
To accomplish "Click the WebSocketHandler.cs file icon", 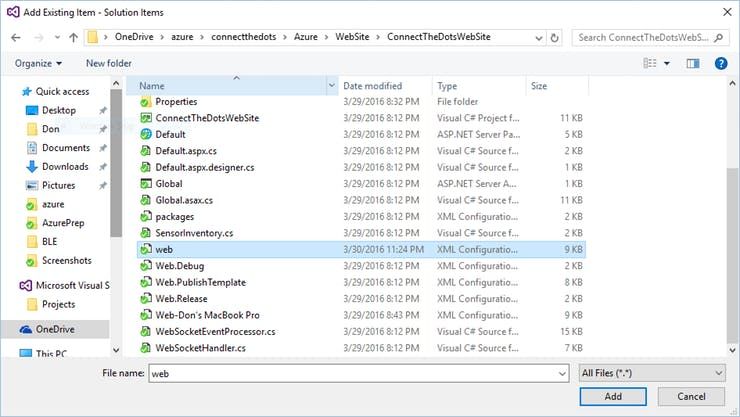I will tap(146, 348).
